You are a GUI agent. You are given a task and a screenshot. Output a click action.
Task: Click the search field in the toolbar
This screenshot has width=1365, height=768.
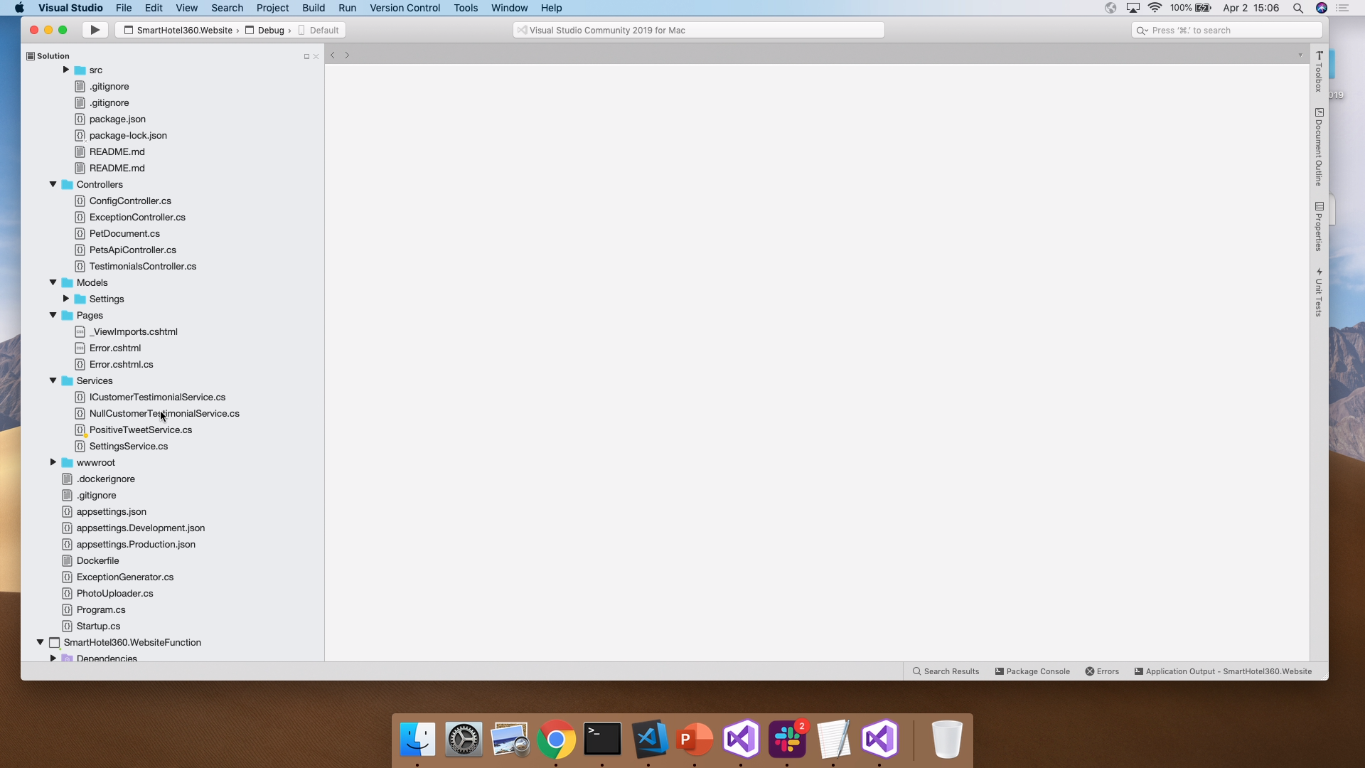click(x=1226, y=30)
